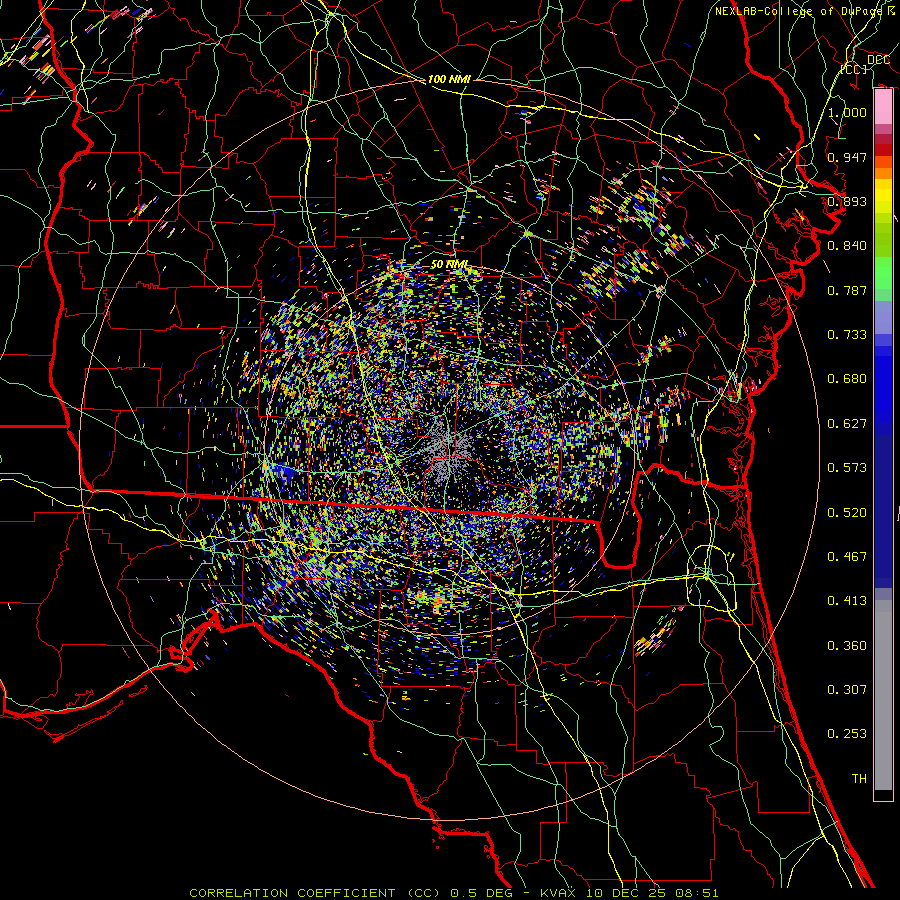Select the 0.680 legend value
The image size is (900, 900).
pos(847,379)
